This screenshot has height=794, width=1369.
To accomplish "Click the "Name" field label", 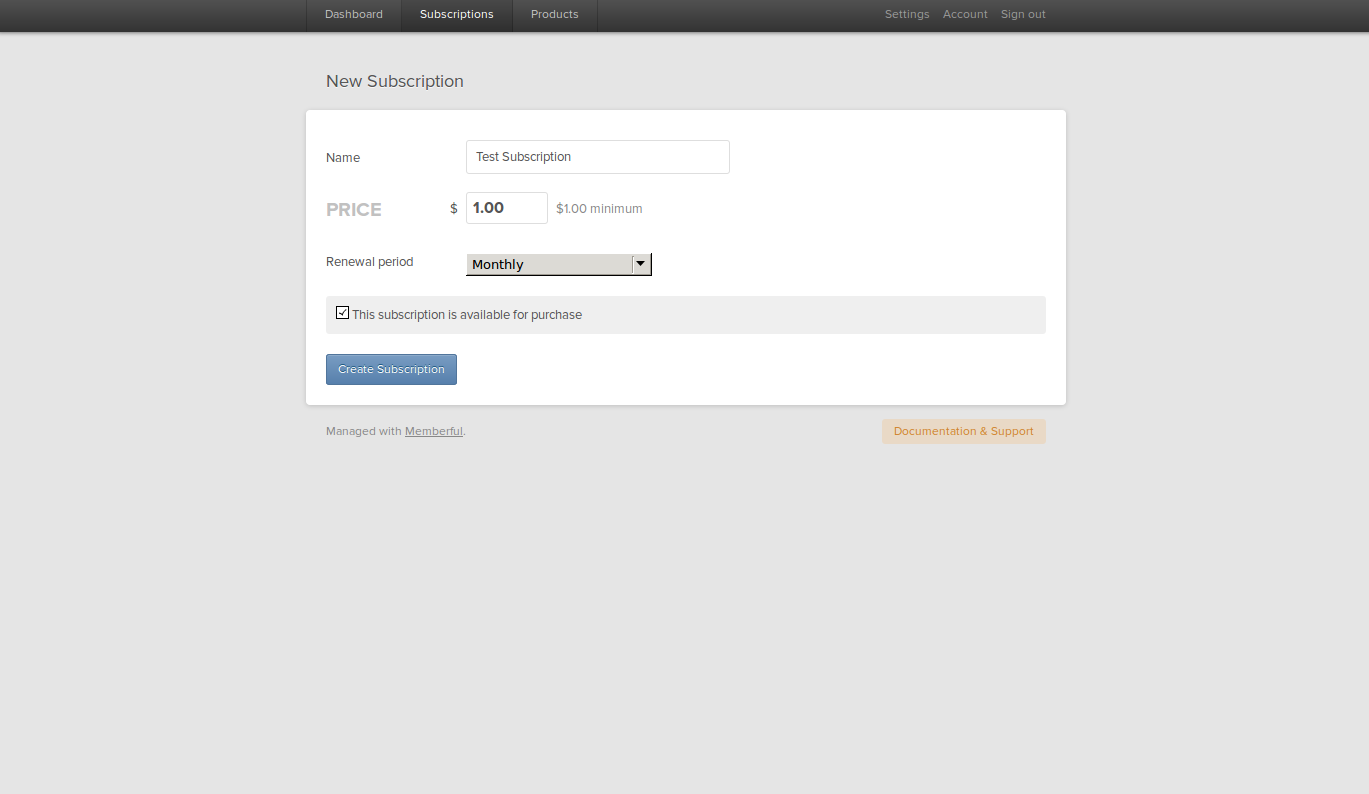I will [x=343, y=158].
